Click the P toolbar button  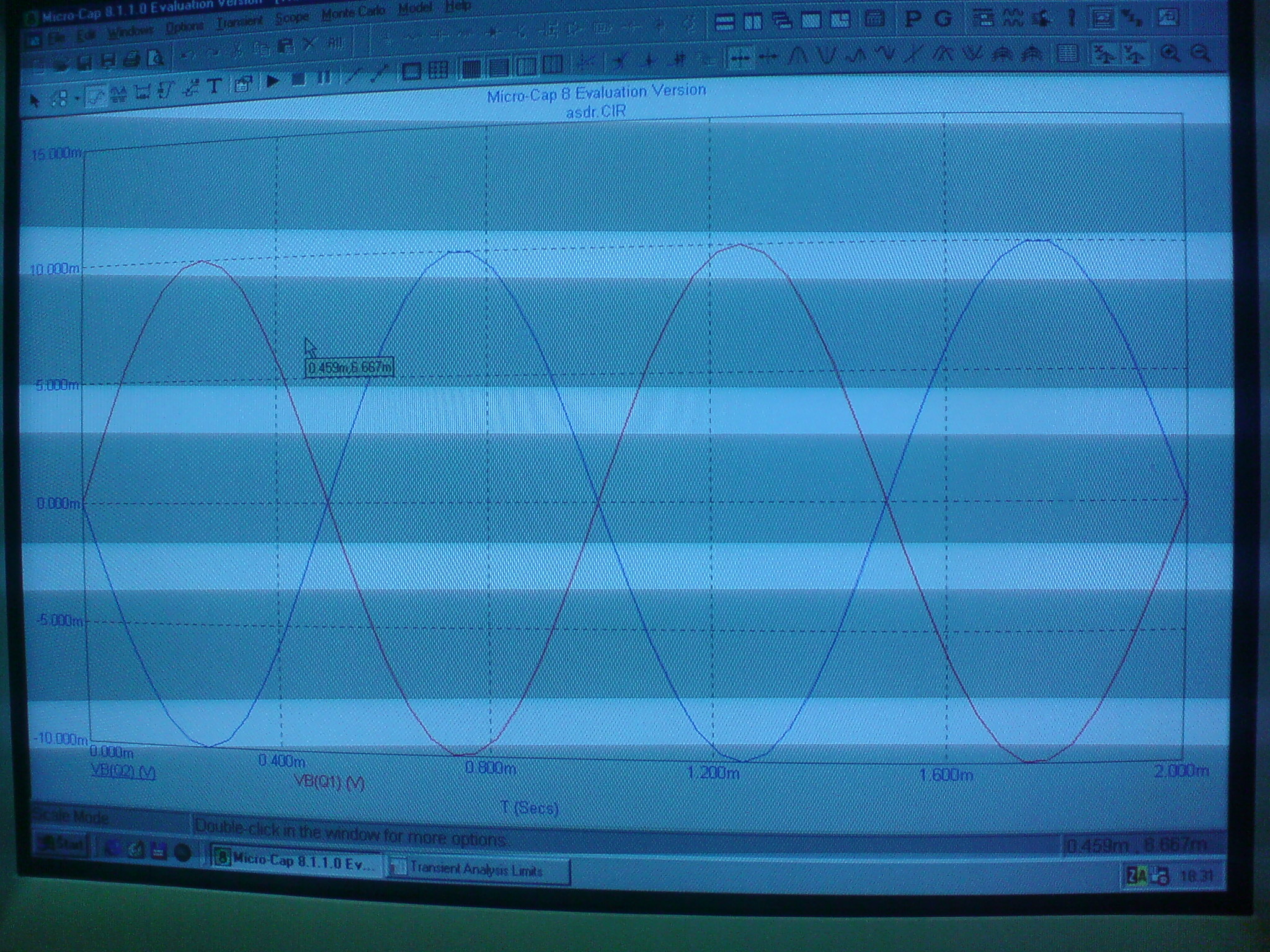pos(912,19)
